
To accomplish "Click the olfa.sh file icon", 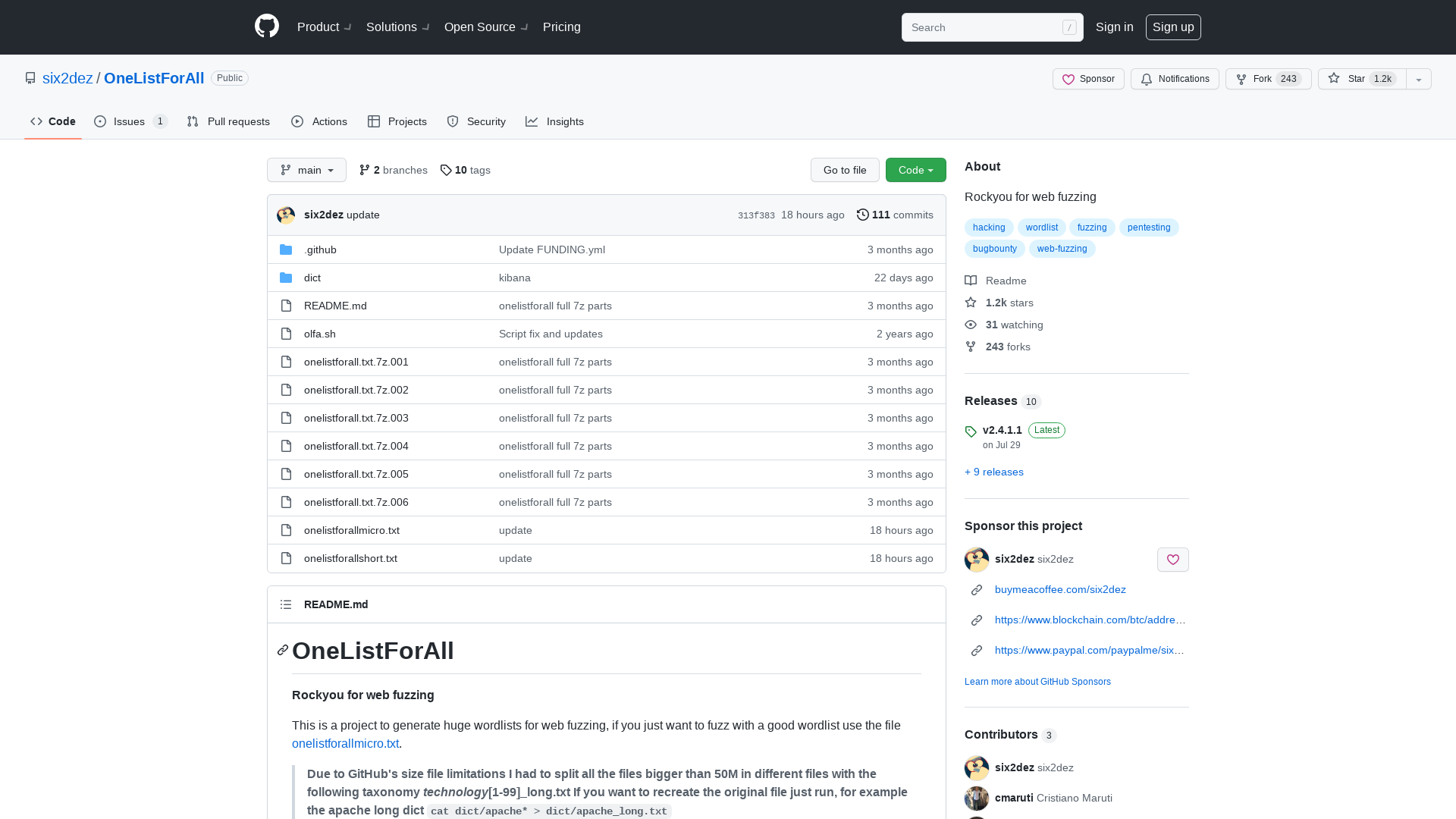I will click(x=286, y=334).
